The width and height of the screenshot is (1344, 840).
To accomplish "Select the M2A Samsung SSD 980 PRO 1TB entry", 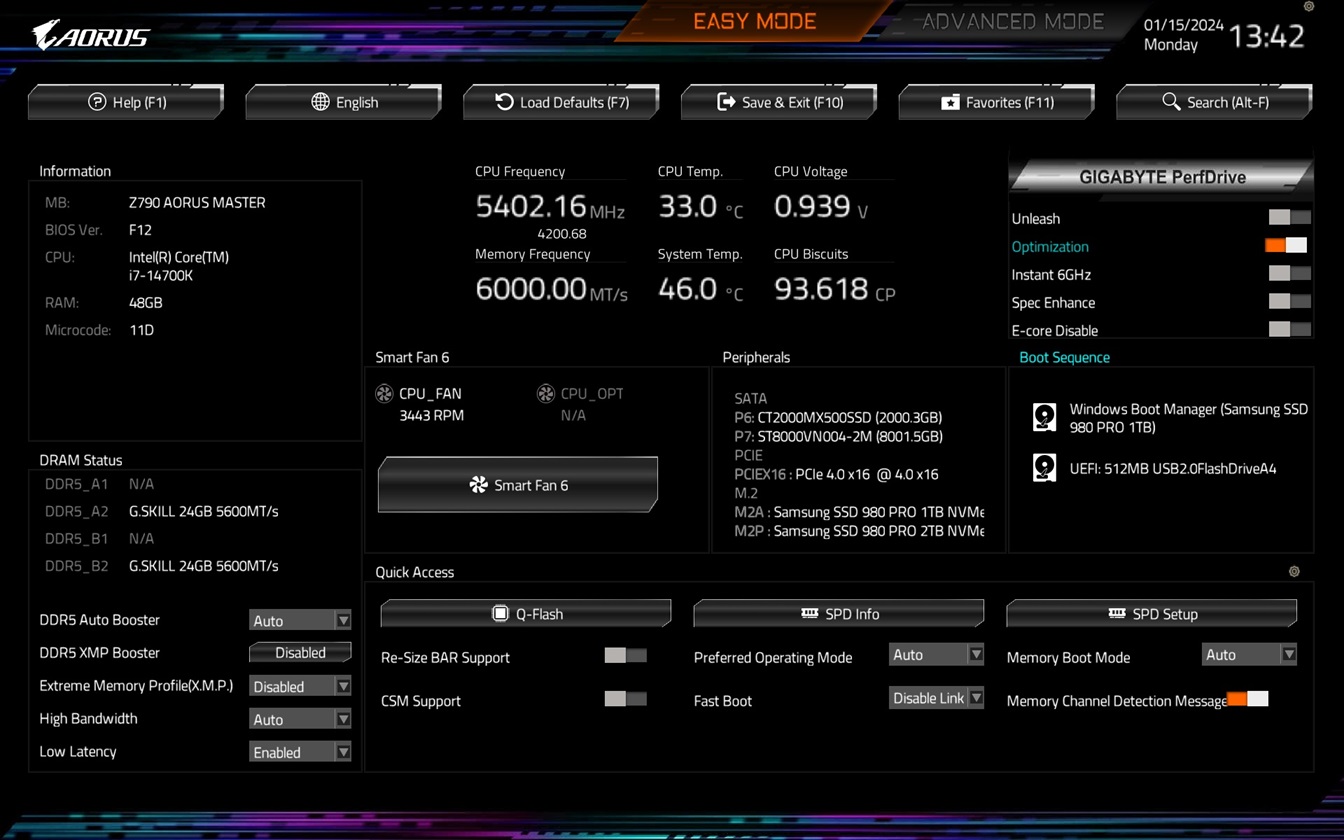I will (859, 512).
